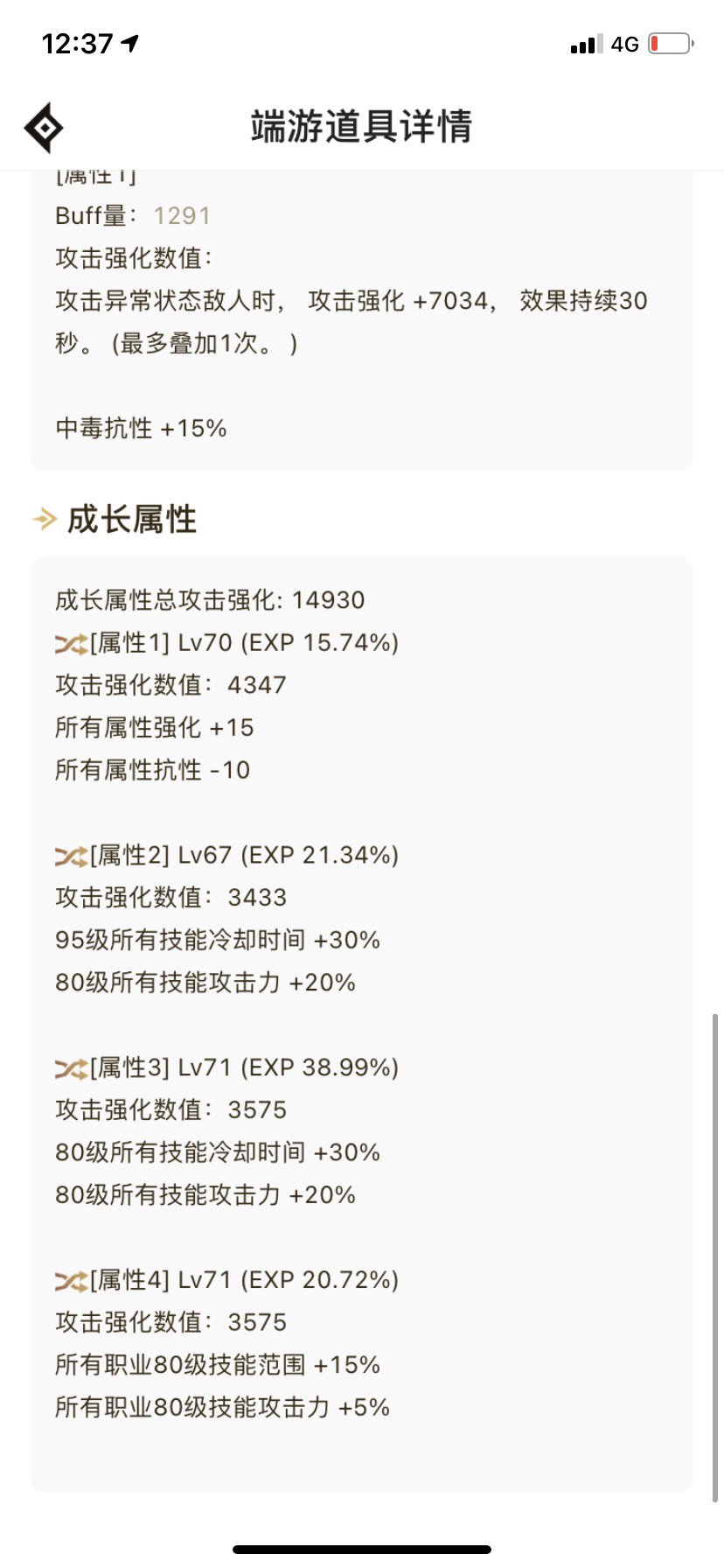Tap 中毒抗性 +15% text line
Image resolution: width=724 pixels, height=1568 pixels.
point(141,428)
